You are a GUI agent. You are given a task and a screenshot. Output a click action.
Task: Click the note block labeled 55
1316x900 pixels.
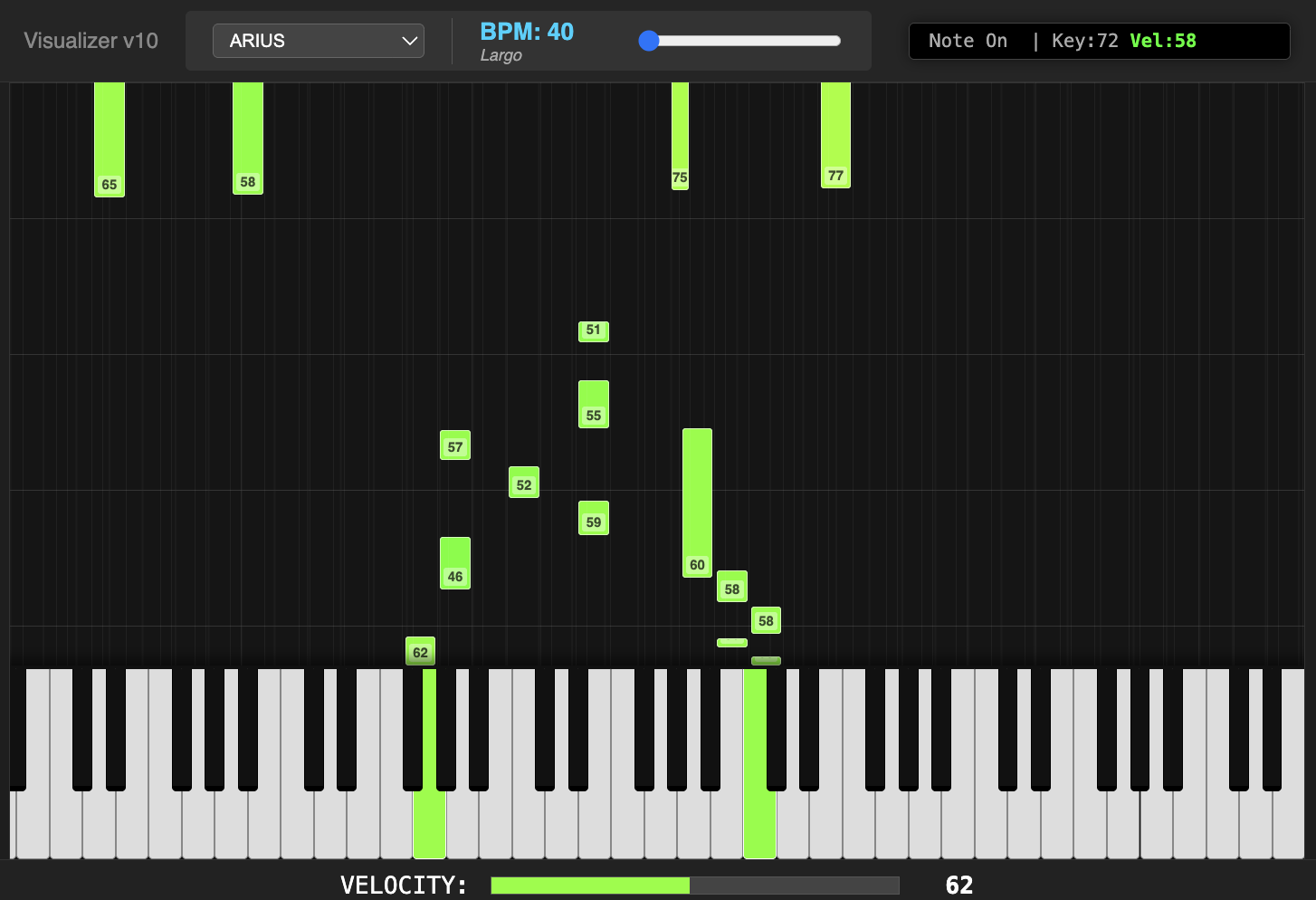coord(594,404)
